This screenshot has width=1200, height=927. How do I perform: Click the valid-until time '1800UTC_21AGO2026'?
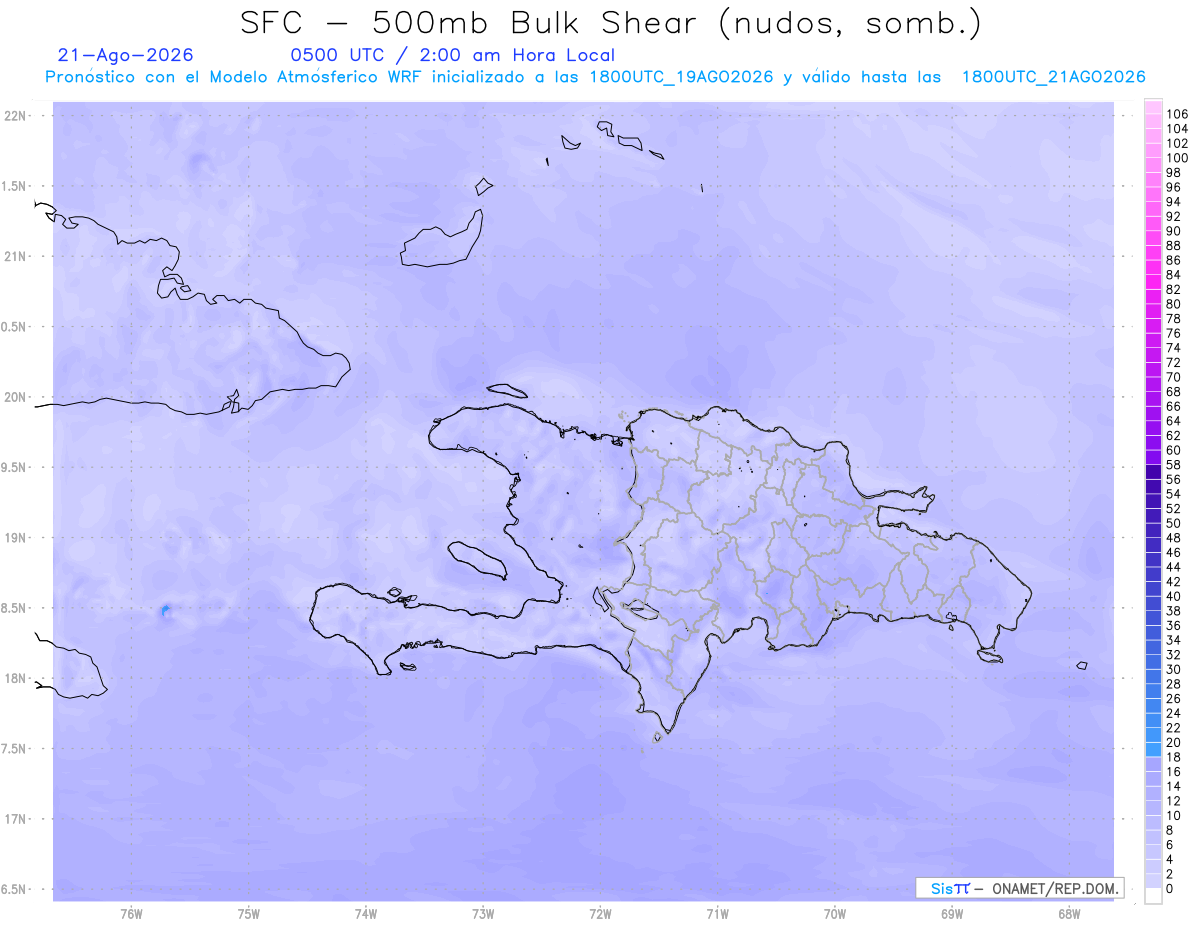tap(1053, 77)
